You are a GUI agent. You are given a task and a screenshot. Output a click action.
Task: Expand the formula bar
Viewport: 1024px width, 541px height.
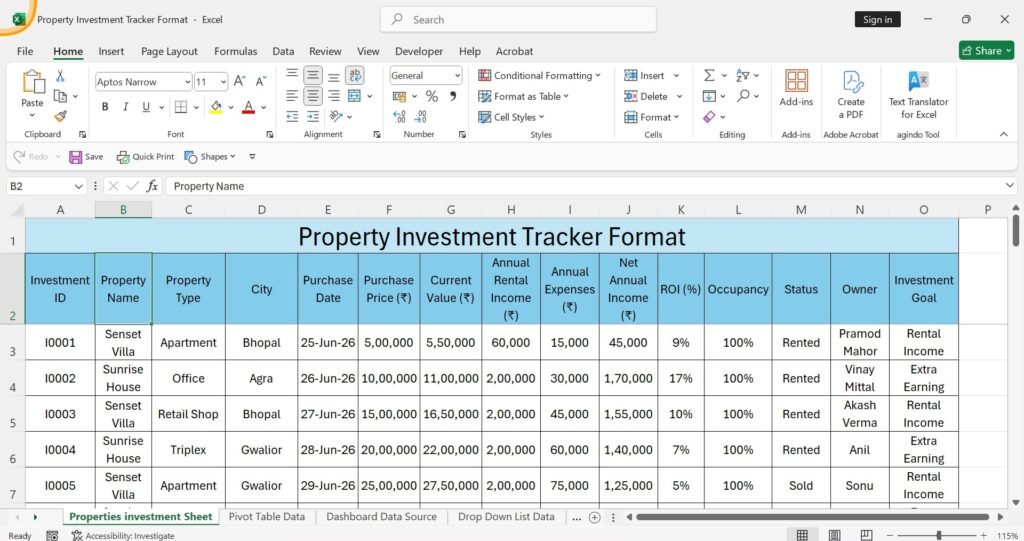[x=1010, y=186]
